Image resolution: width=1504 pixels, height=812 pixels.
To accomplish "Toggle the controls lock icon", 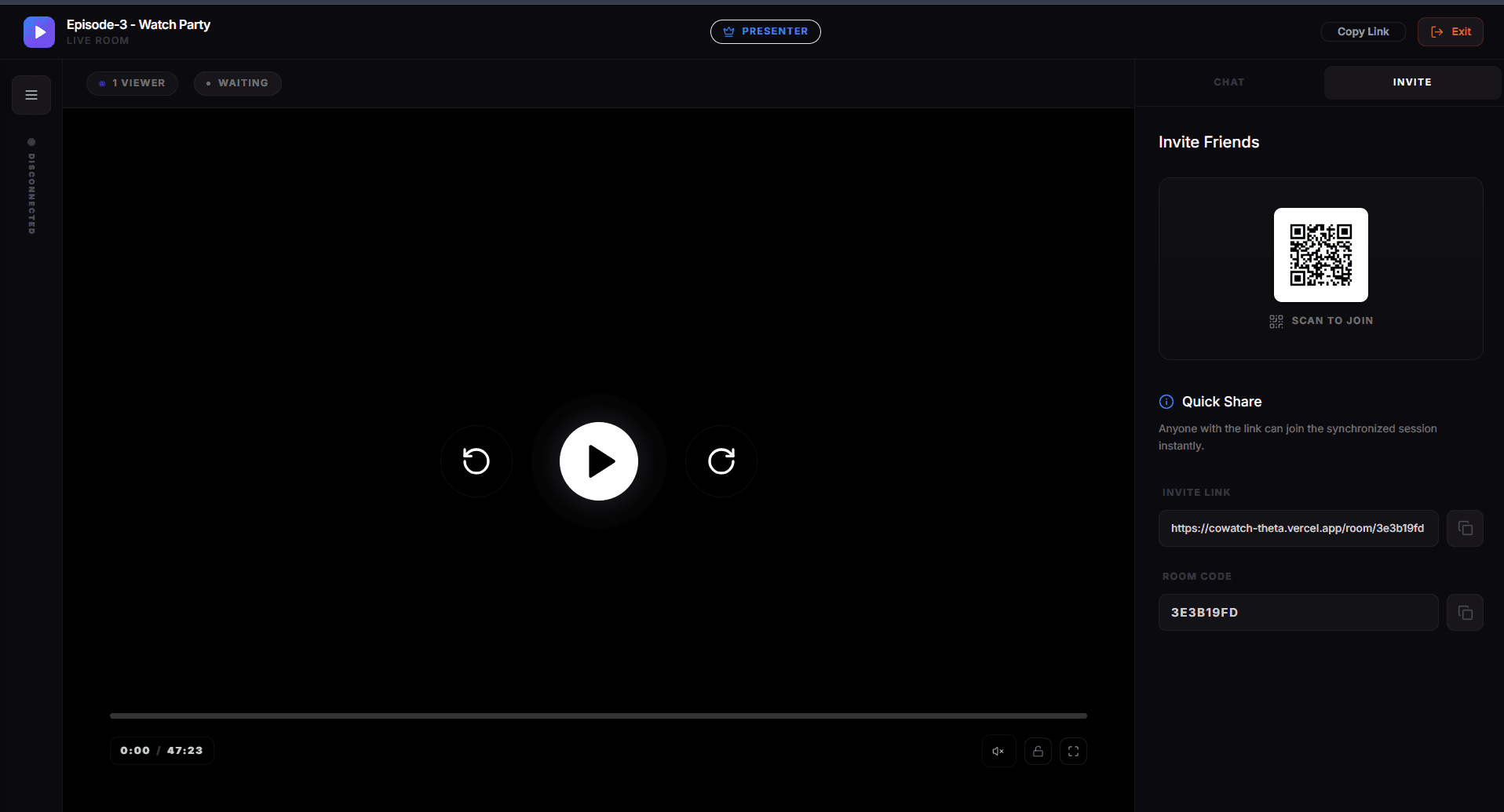I will [x=1038, y=752].
